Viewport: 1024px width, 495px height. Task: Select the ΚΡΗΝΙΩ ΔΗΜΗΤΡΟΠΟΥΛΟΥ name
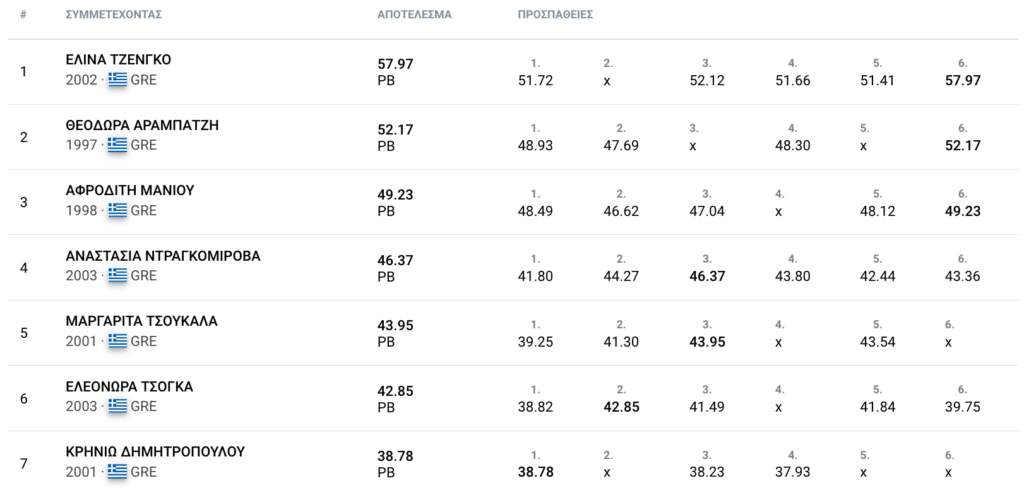click(155, 452)
